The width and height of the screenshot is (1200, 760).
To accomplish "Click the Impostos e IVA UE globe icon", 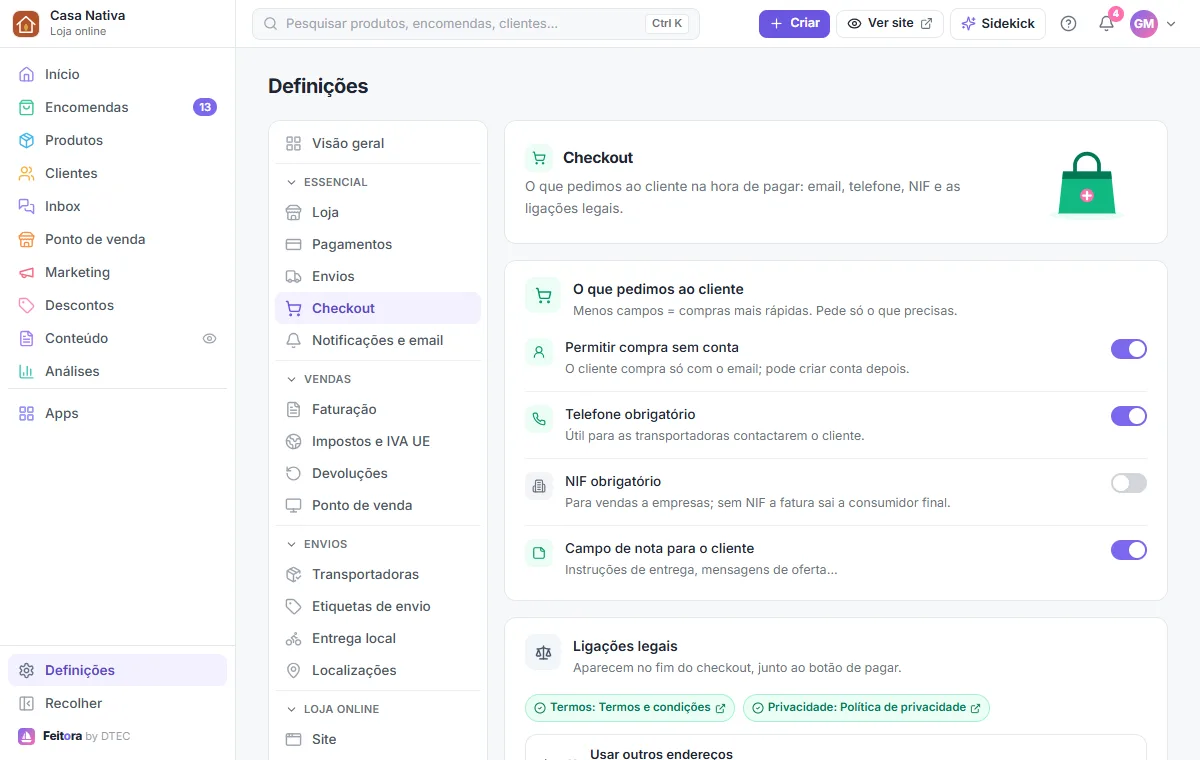I will (x=293, y=441).
